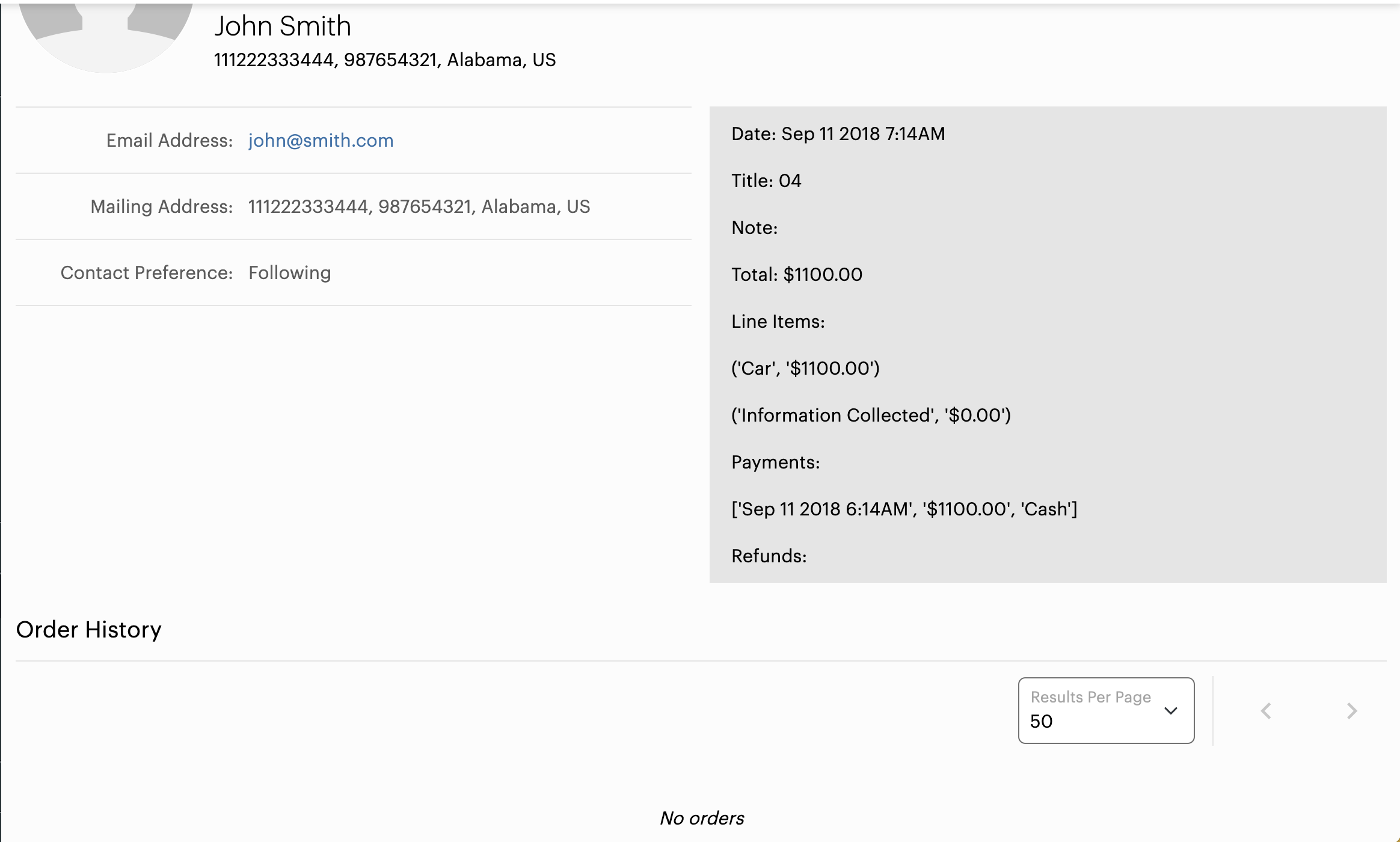Click the ('Car', '$1100.00') line item
This screenshot has height=842, width=1400.
pos(805,368)
